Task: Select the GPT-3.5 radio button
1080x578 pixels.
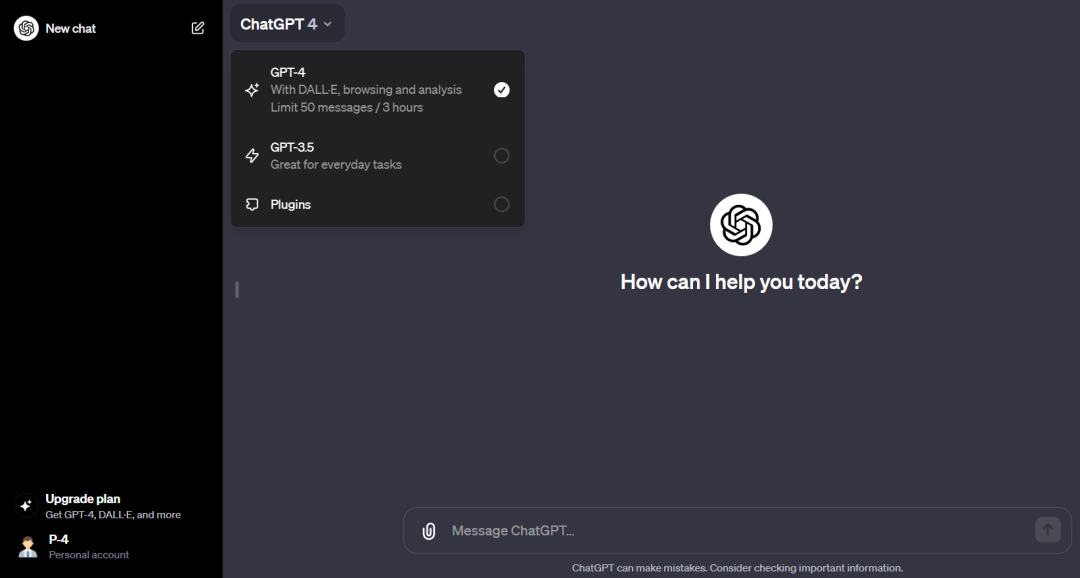Action: pyautogui.click(x=501, y=156)
